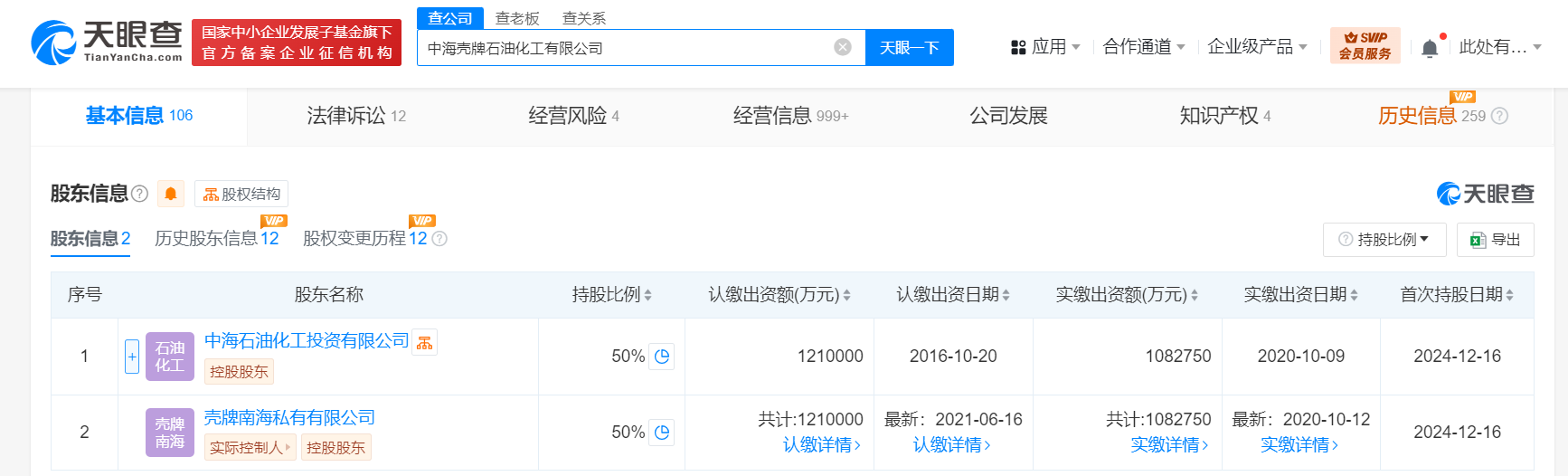Click the notification bell in the top bar
Viewport: 1568px width, 476px height.
pyautogui.click(x=1430, y=48)
